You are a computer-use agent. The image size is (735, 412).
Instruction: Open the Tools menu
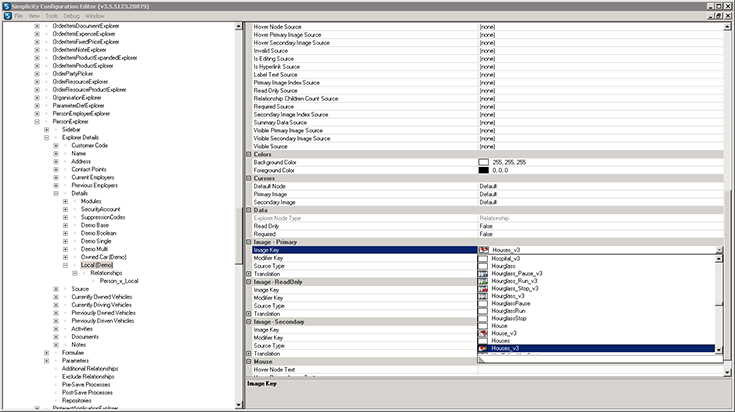52,16
